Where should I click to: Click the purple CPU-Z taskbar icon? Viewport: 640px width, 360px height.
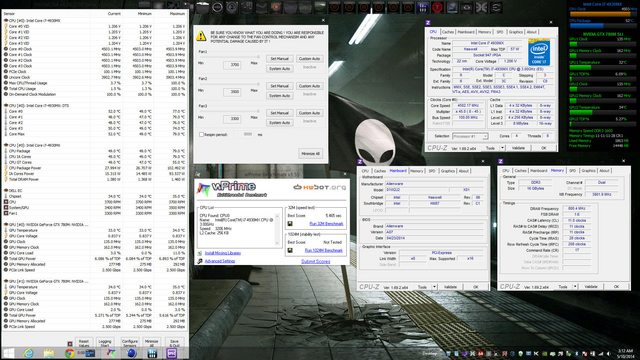[x=172, y=353]
